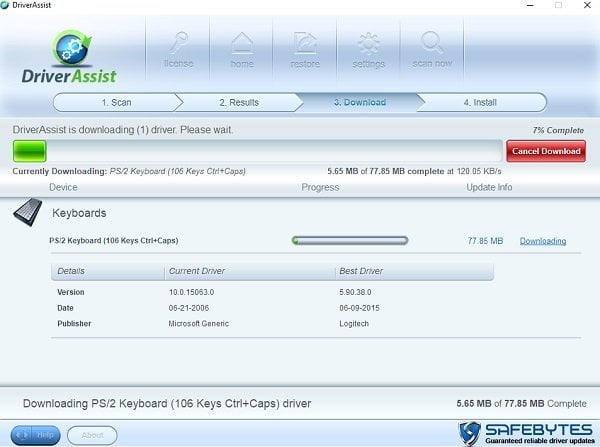Select the 4. Install step

[x=480, y=103]
